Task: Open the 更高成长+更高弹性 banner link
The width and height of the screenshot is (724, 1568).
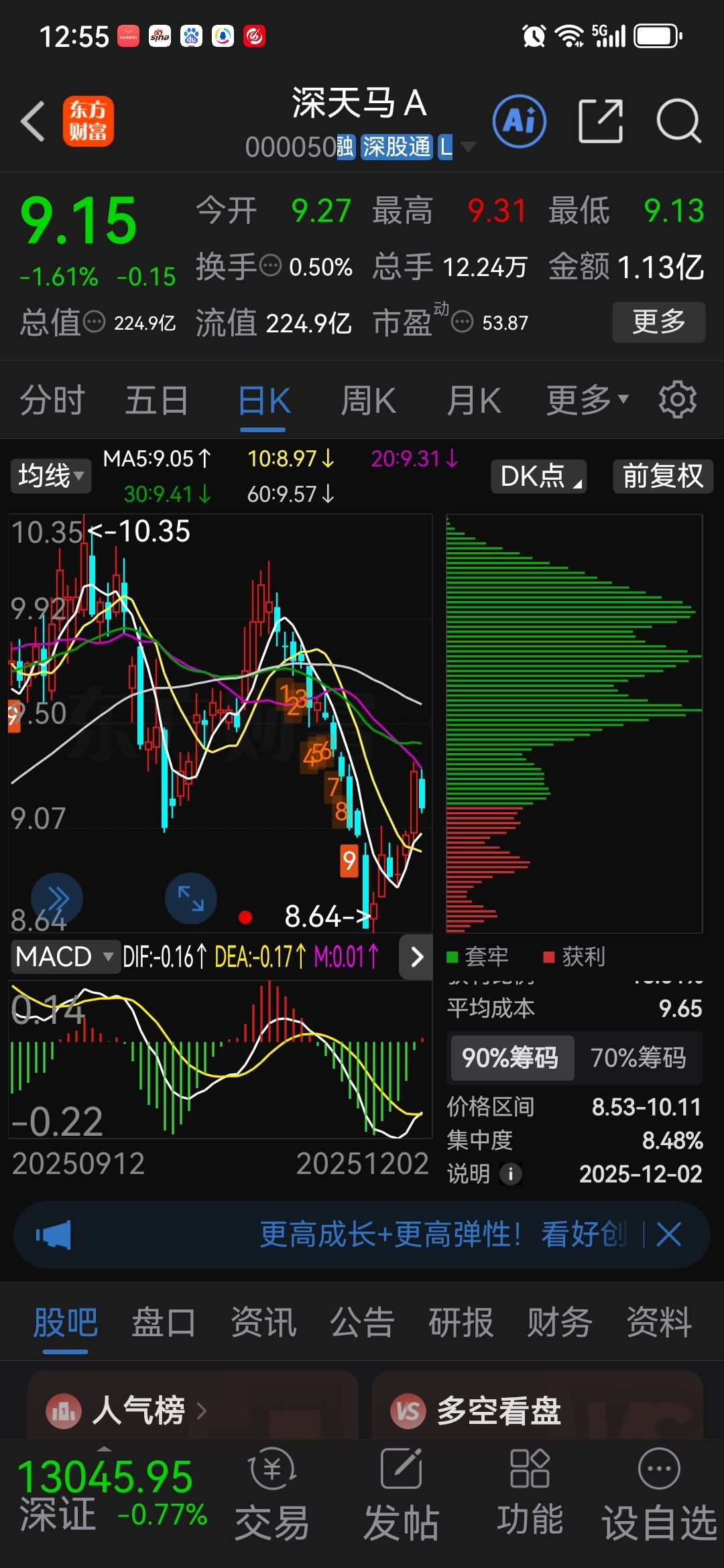Action: point(442,1234)
